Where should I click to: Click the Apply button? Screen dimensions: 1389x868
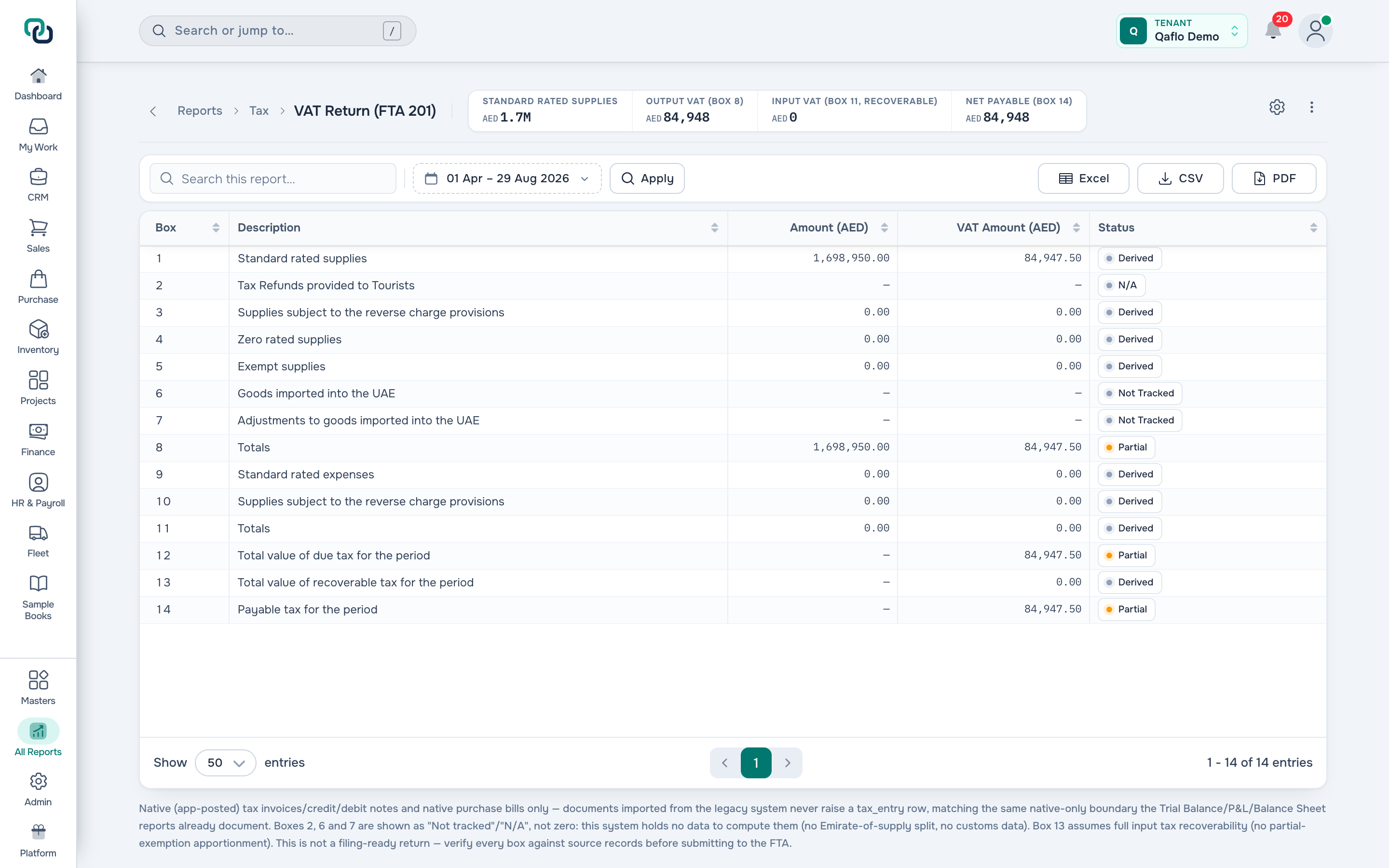coord(647,178)
